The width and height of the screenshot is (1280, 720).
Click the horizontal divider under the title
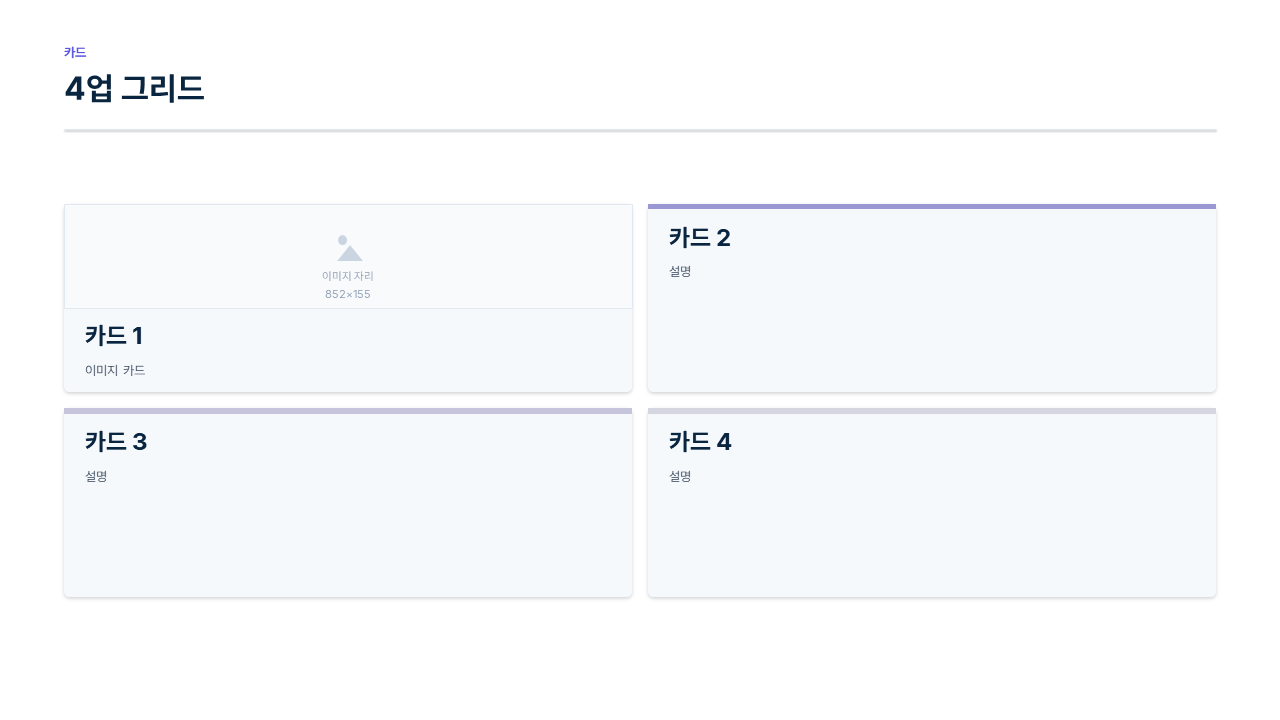[x=640, y=131]
